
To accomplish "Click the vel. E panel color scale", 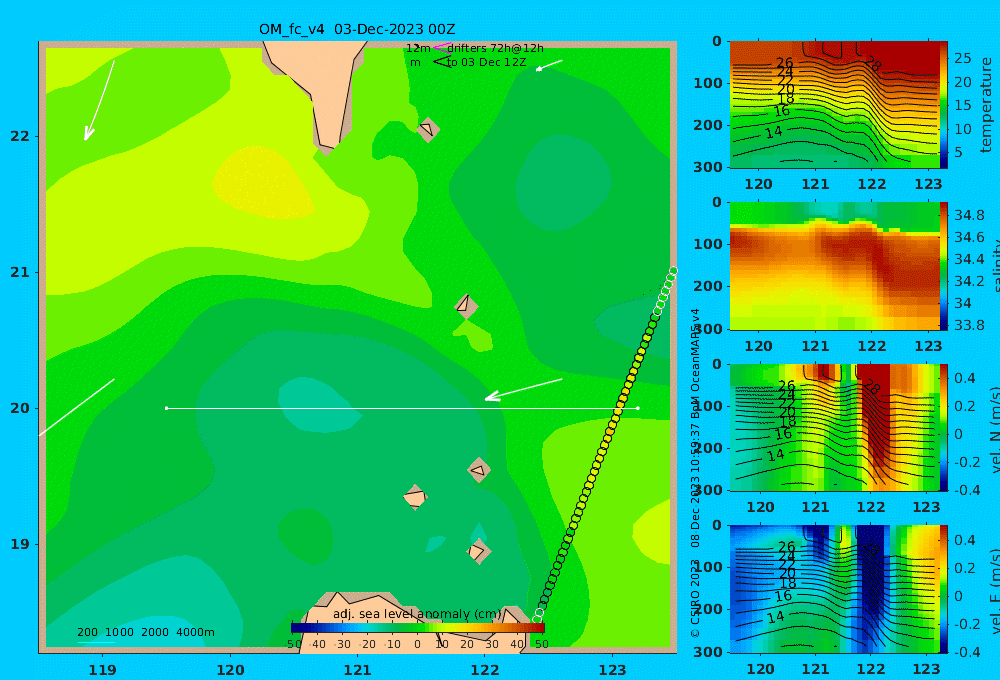I will click(x=944, y=589).
